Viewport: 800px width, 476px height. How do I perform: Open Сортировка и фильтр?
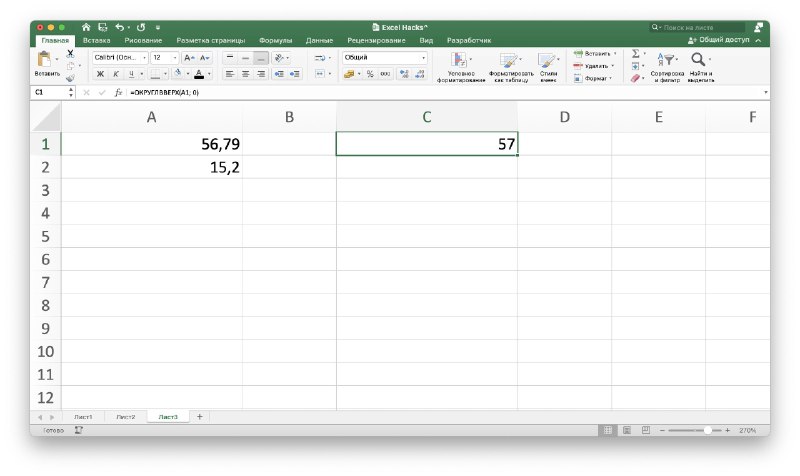667,67
